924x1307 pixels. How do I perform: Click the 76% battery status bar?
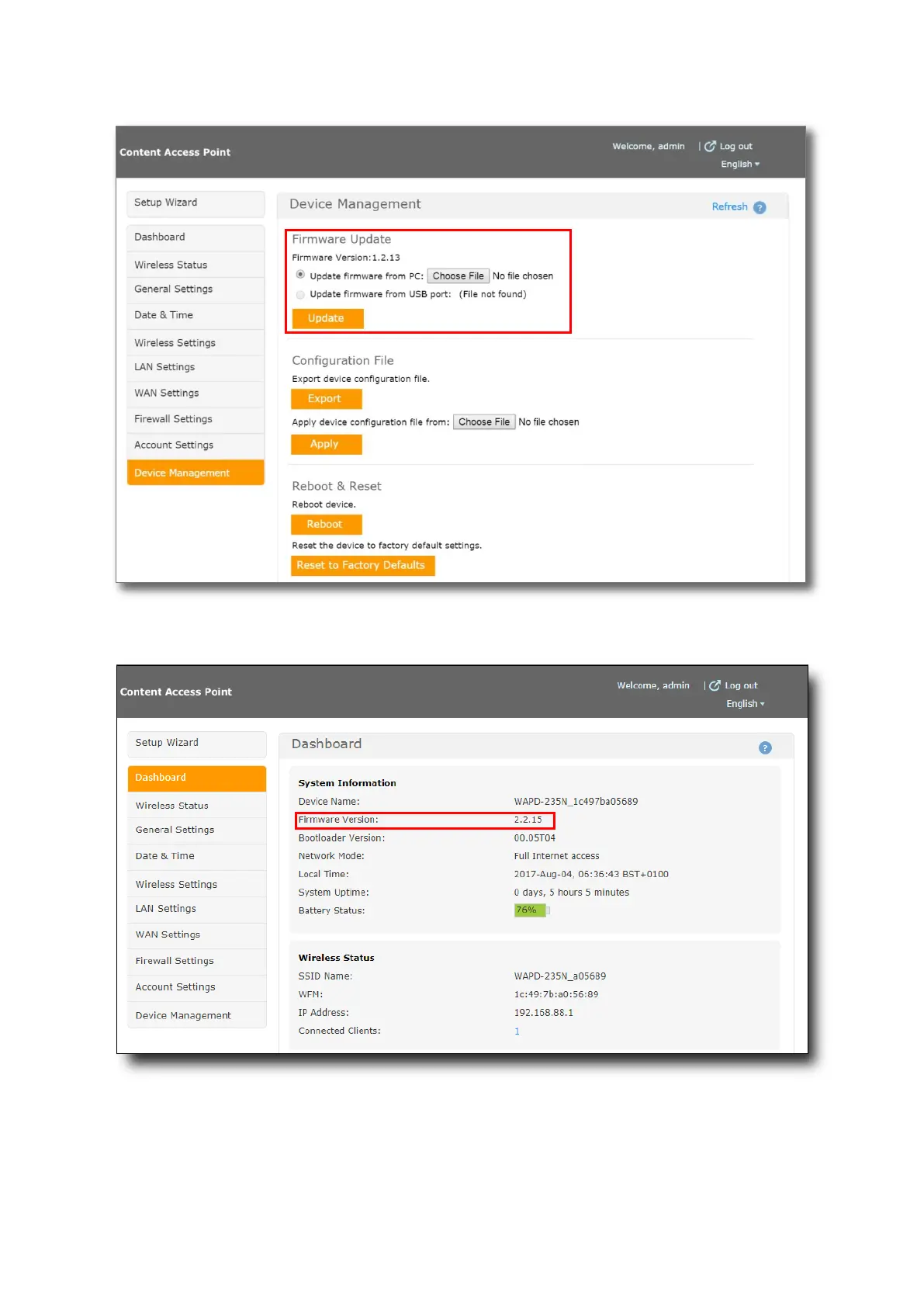[x=532, y=910]
